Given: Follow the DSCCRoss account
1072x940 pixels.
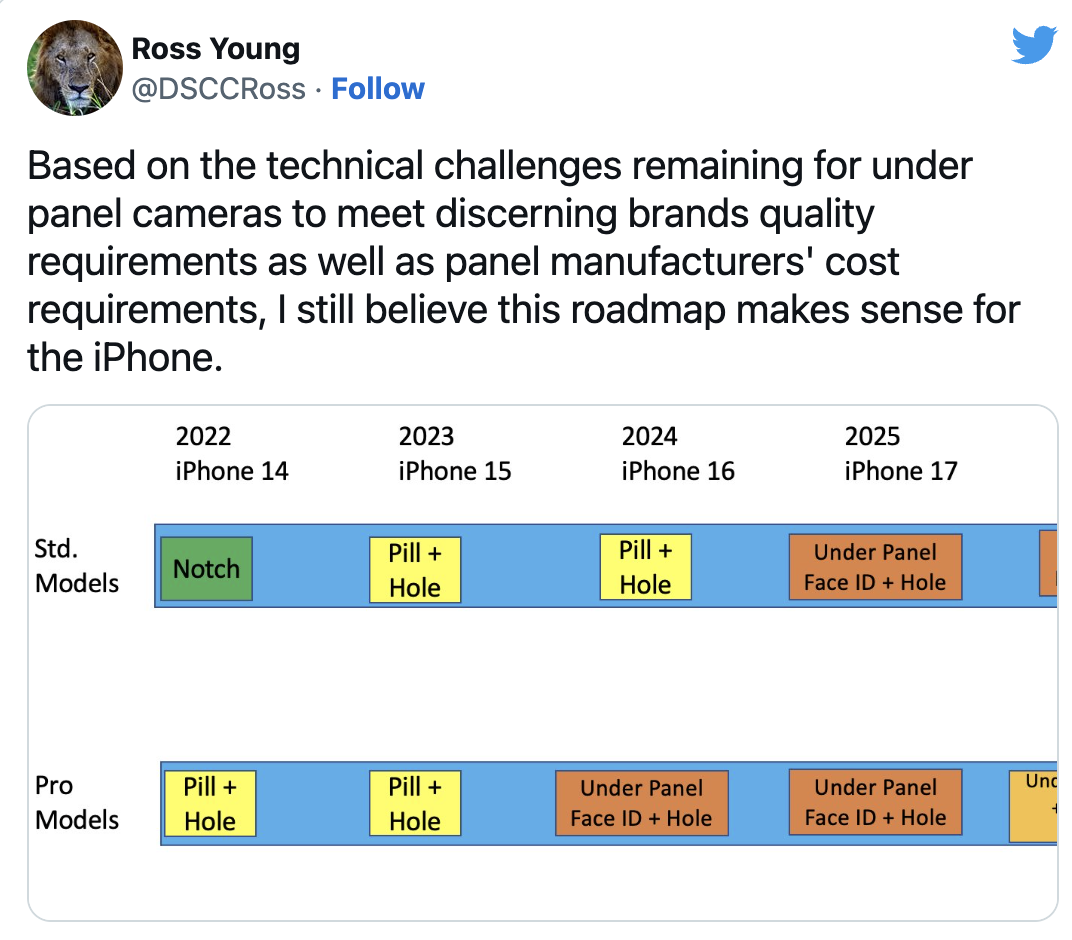Looking at the screenshot, I should [x=377, y=89].
